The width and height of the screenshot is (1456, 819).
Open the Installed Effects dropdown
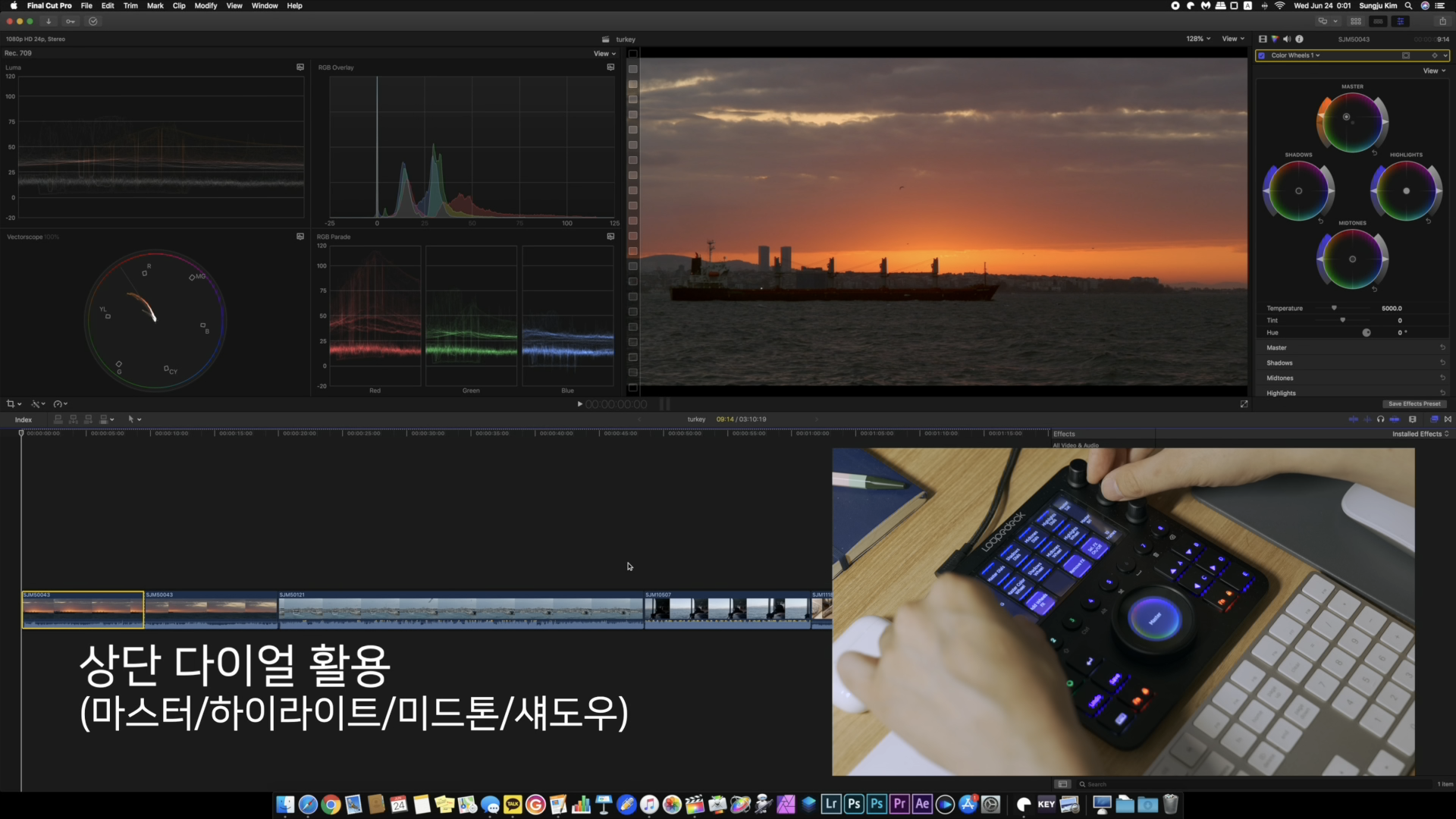[1420, 434]
